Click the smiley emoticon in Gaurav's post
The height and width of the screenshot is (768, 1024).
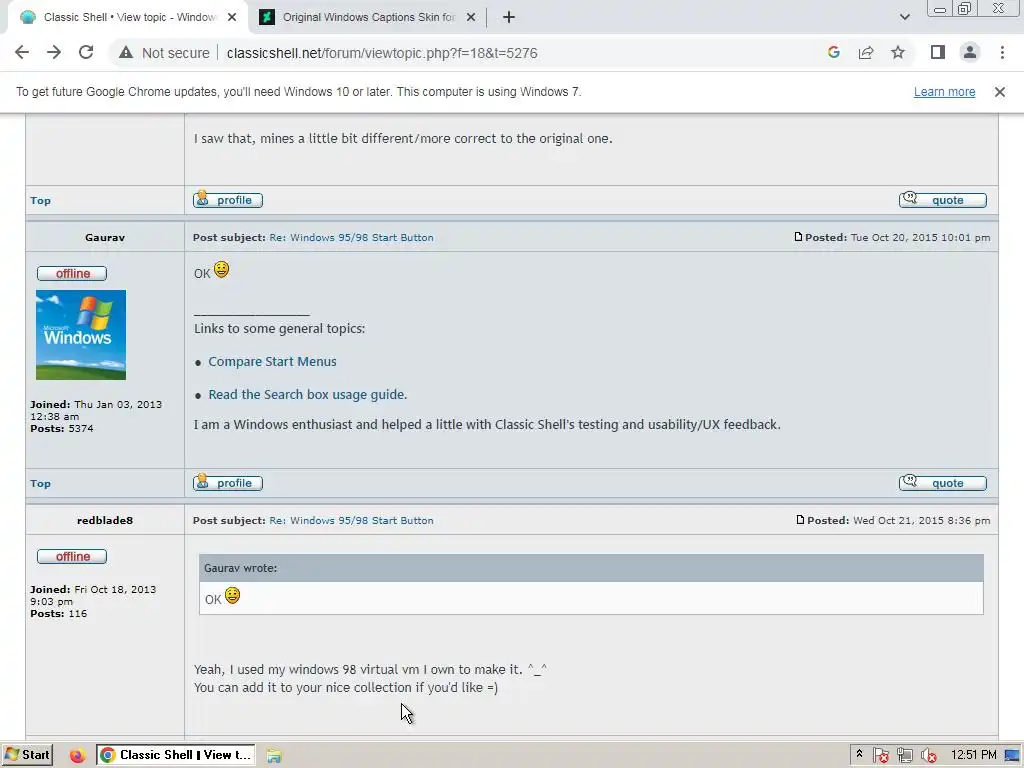point(221,269)
